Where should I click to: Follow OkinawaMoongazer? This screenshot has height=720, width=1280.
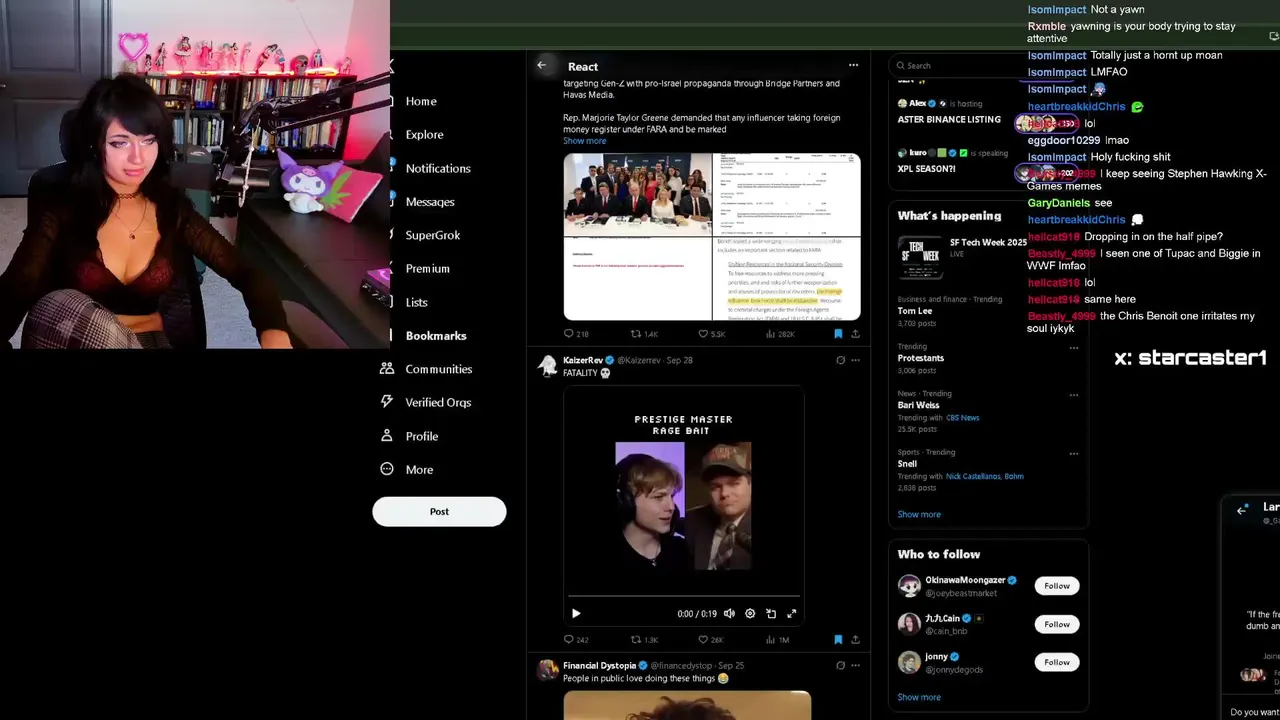[1057, 586]
